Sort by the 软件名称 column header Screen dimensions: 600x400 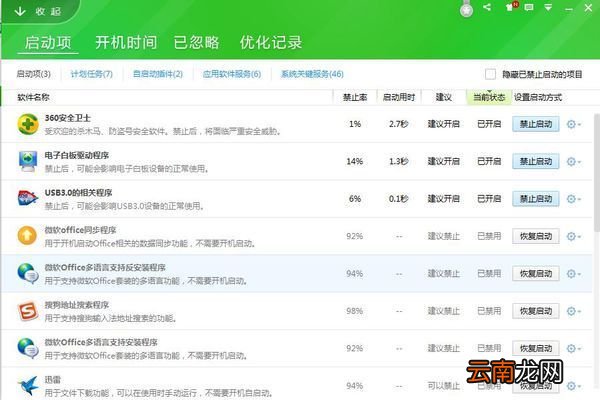(33, 97)
